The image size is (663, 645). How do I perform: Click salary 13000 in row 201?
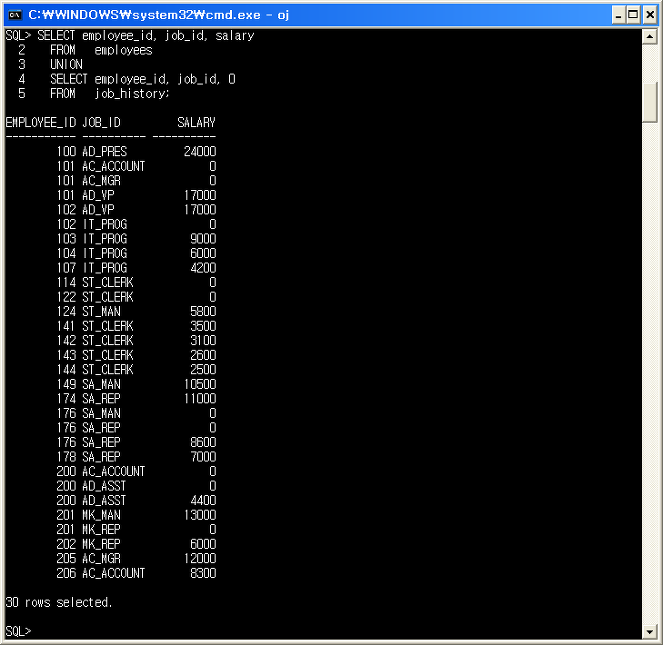[200, 515]
